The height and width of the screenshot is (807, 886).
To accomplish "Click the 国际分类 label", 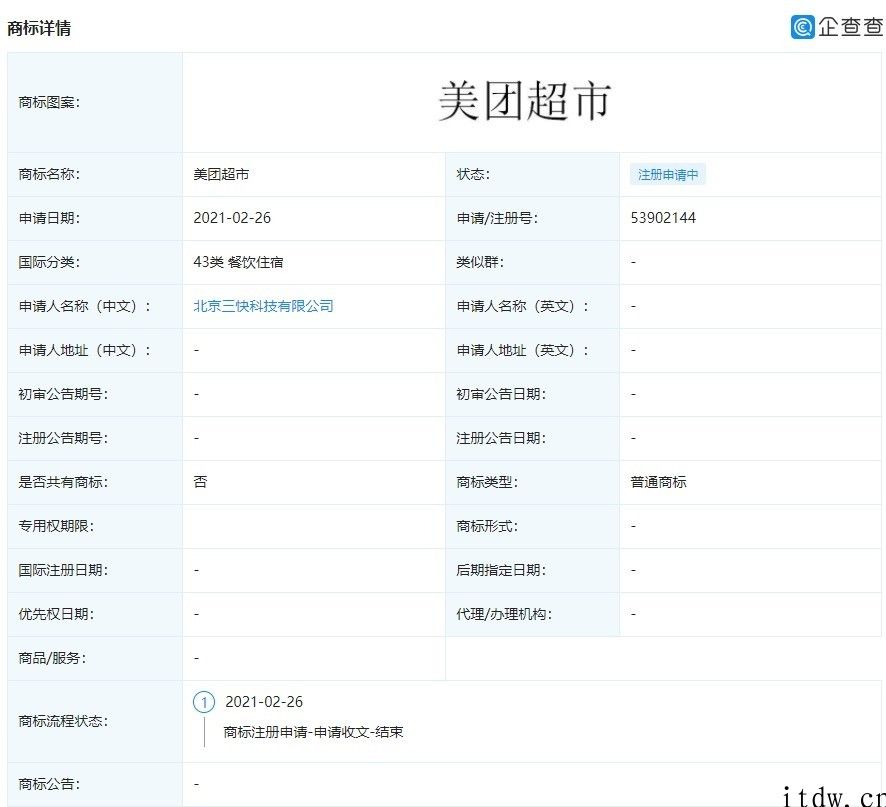I will click(49, 262).
